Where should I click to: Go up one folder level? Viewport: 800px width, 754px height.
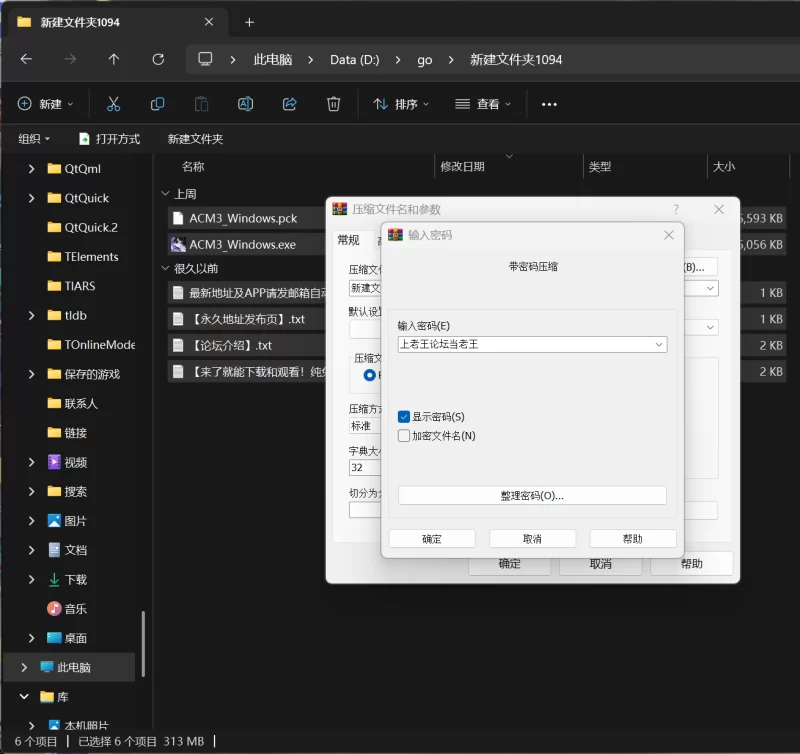coord(114,59)
